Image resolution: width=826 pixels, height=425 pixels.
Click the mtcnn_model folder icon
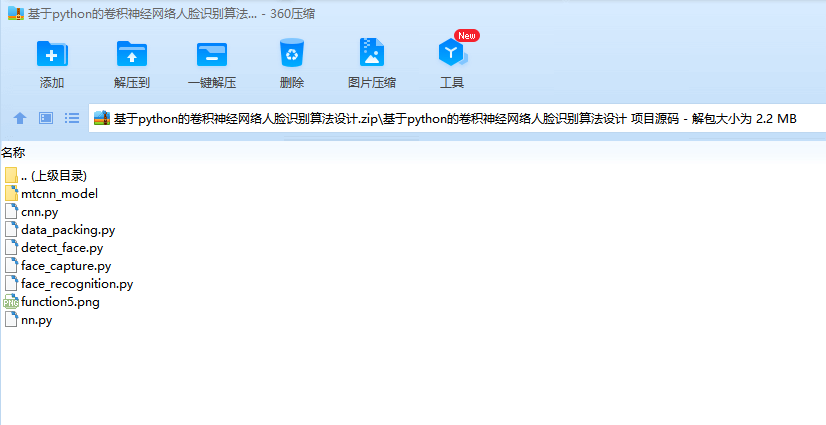tap(12, 193)
